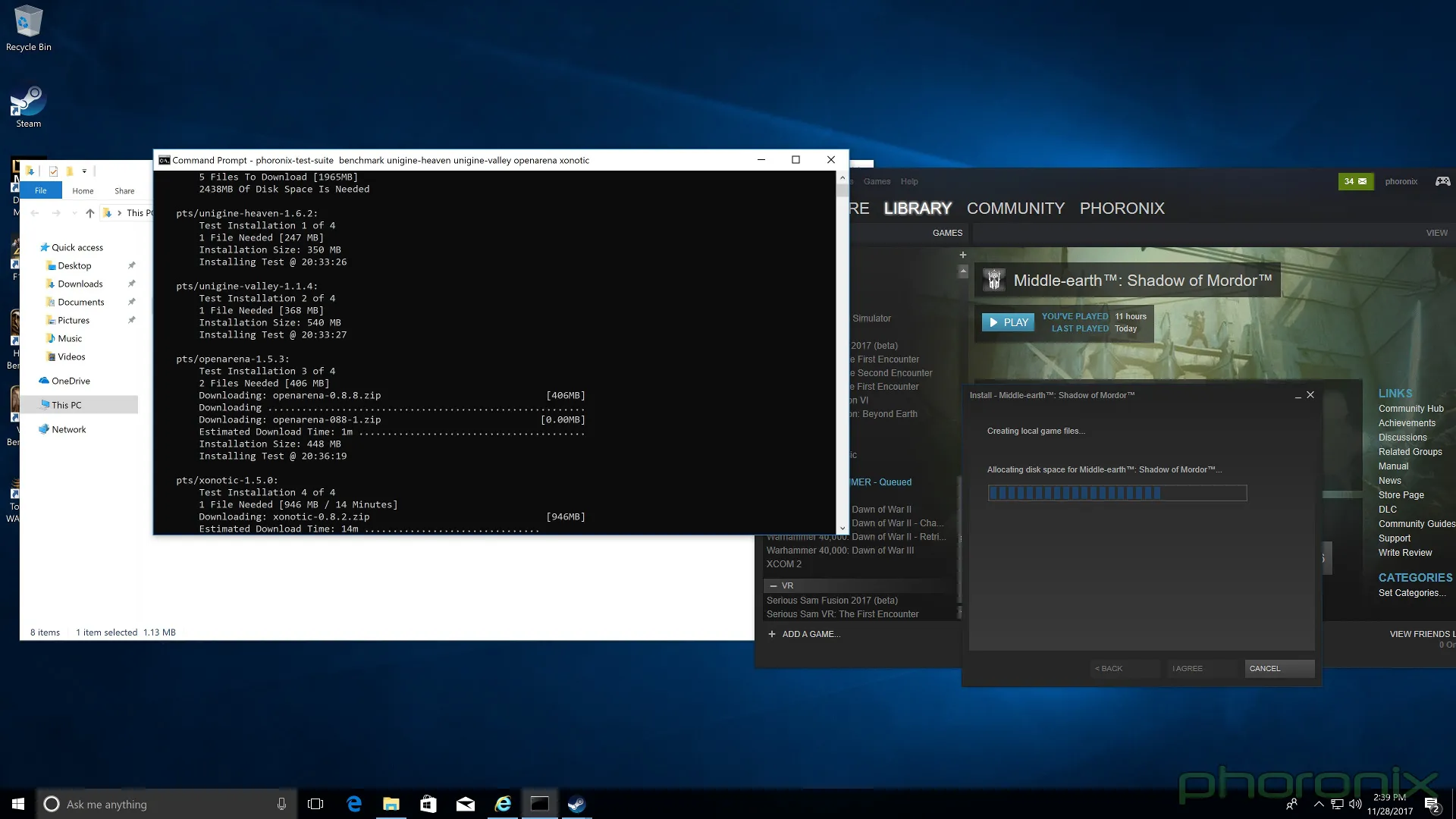Open Community Hub link
The height and width of the screenshot is (819, 1456).
coord(1410,409)
